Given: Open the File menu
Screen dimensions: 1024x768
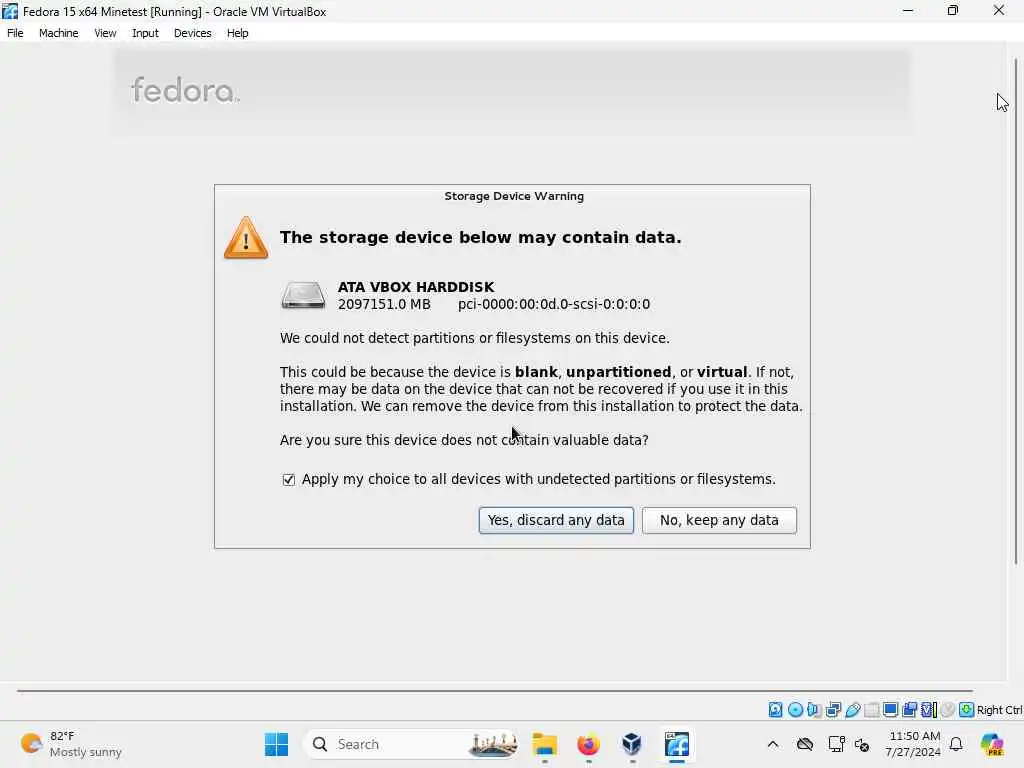Looking at the screenshot, I should [x=15, y=33].
